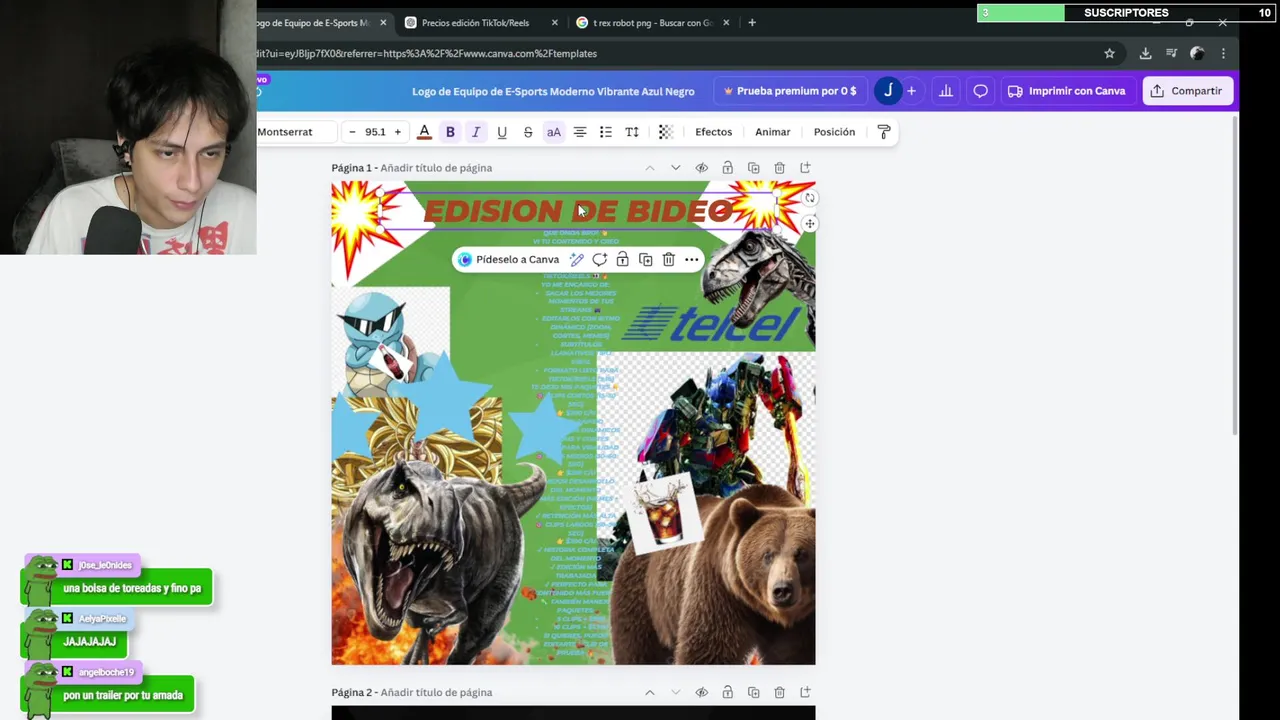Viewport: 1280px width, 720px height.
Task: Toggle strikethrough formatting
Action: point(528,132)
